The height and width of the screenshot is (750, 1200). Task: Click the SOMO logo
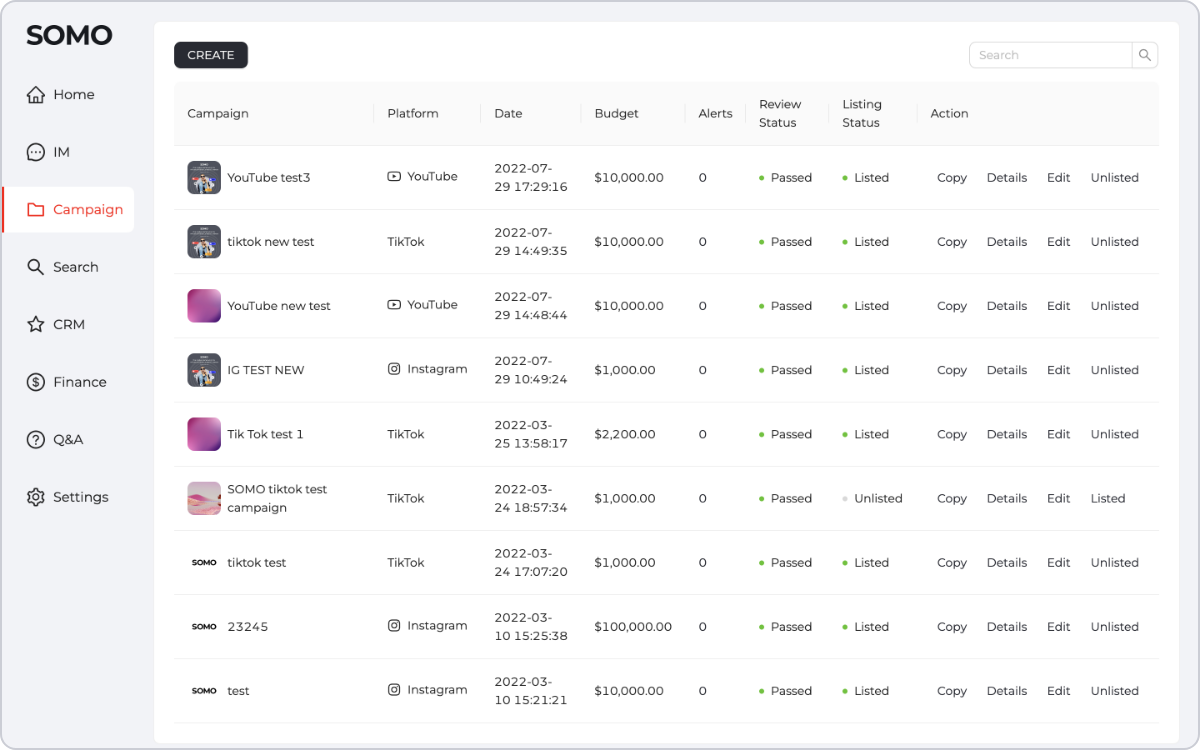click(x=69, y=36)
